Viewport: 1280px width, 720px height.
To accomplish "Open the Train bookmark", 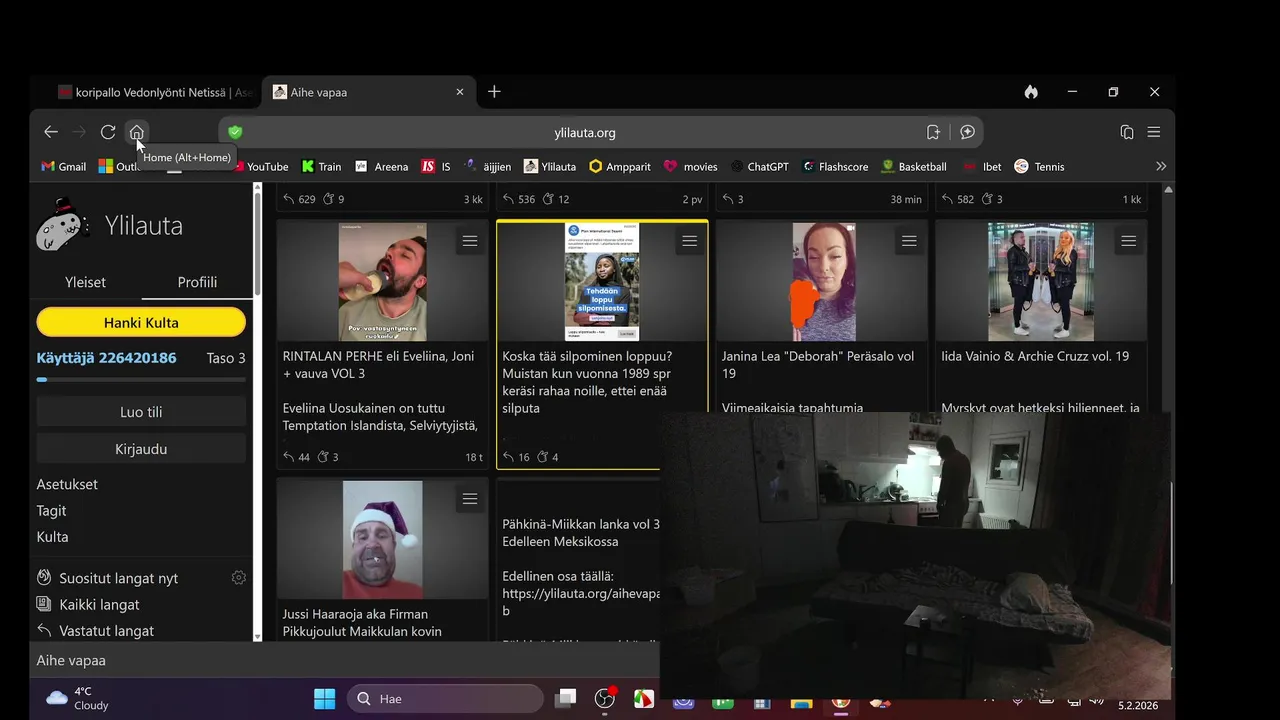I will point(322,167).
